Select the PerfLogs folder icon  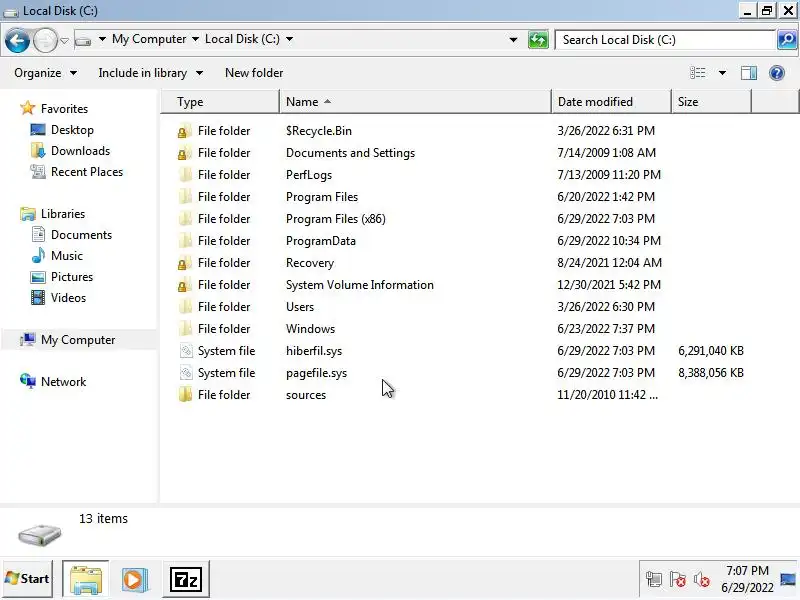[x=185, y=175]
